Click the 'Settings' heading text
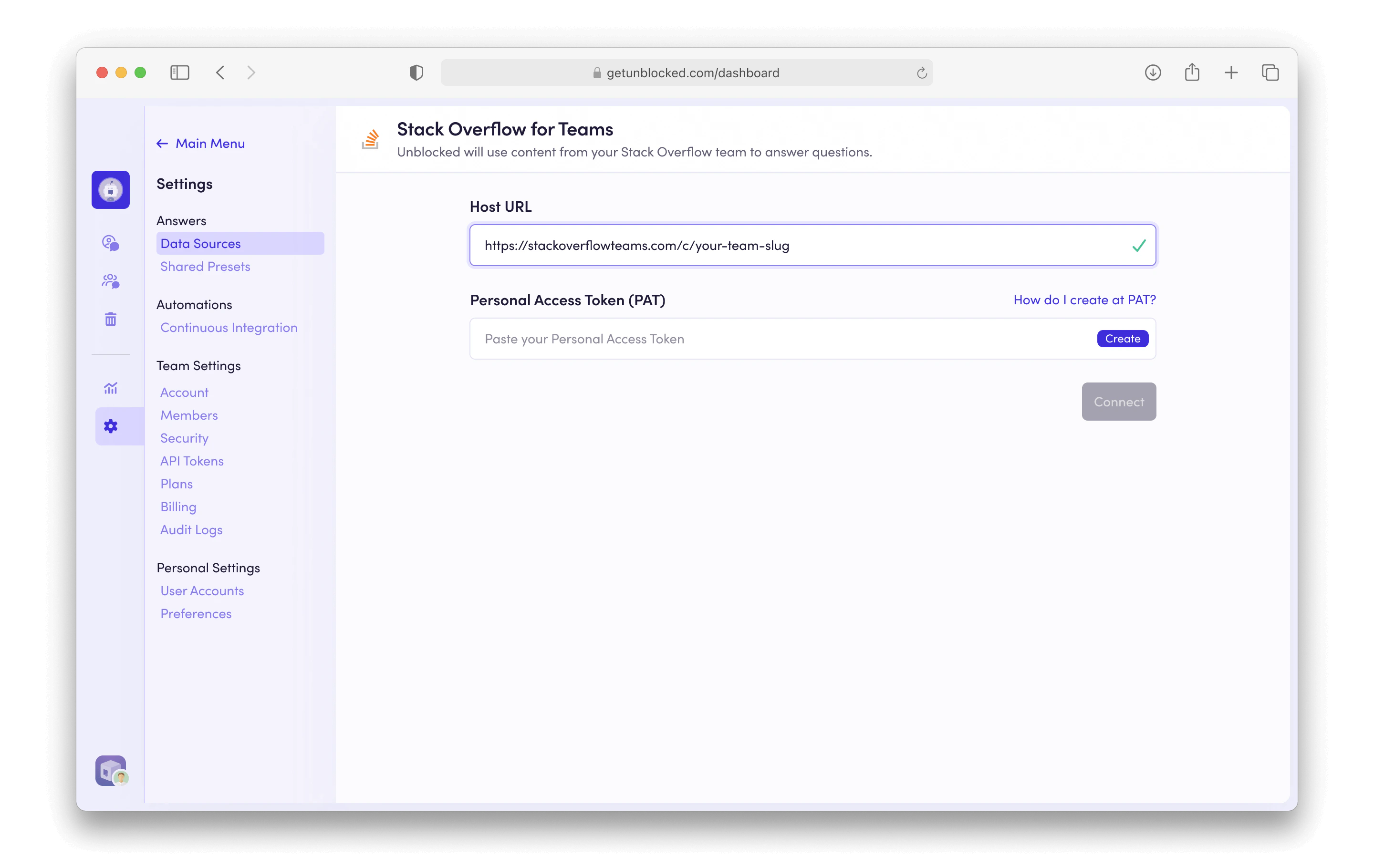This screenshot has width=1374, height=868. [184, 184]
